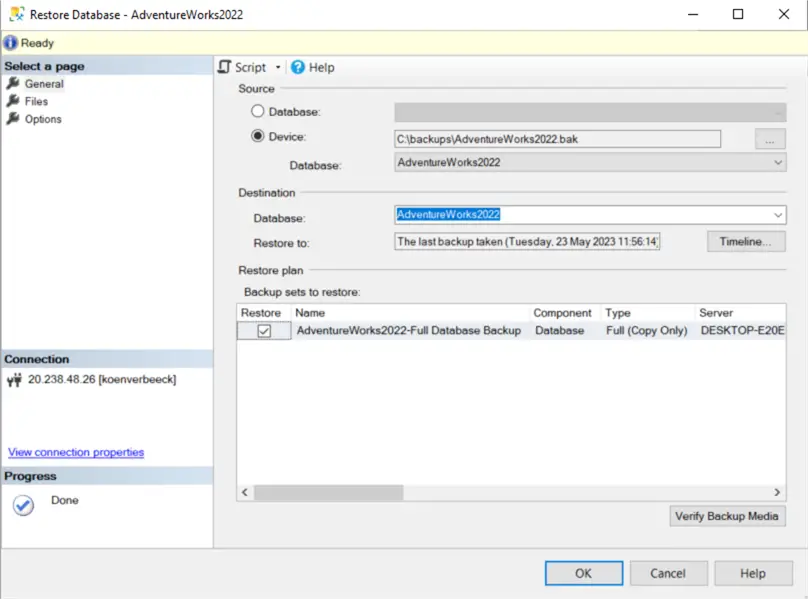Click the Name column header

[411, 313]
